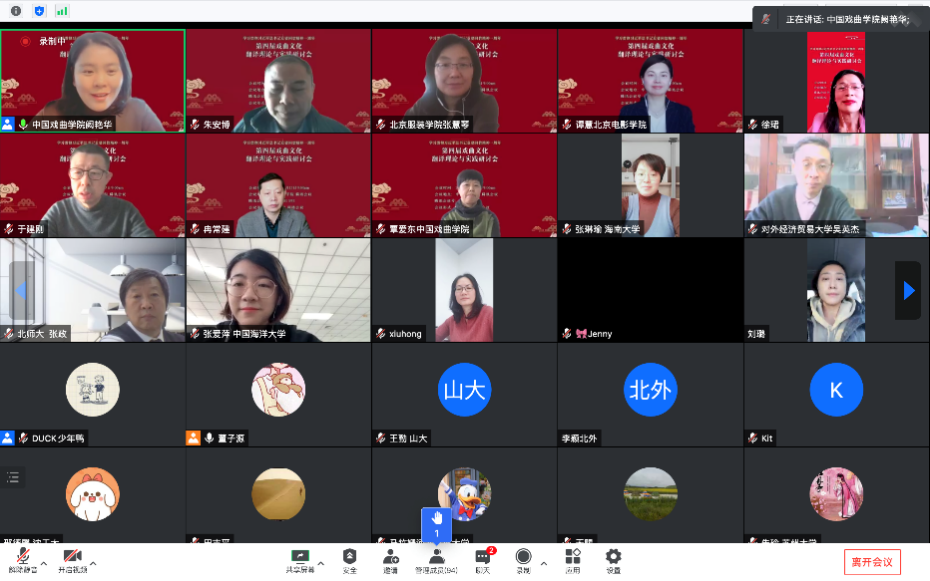Select the 张爱芳 中国海洋大学 video tile
Image resolution: width=930 pixels, height=581 pixels.
click(278, 290)
